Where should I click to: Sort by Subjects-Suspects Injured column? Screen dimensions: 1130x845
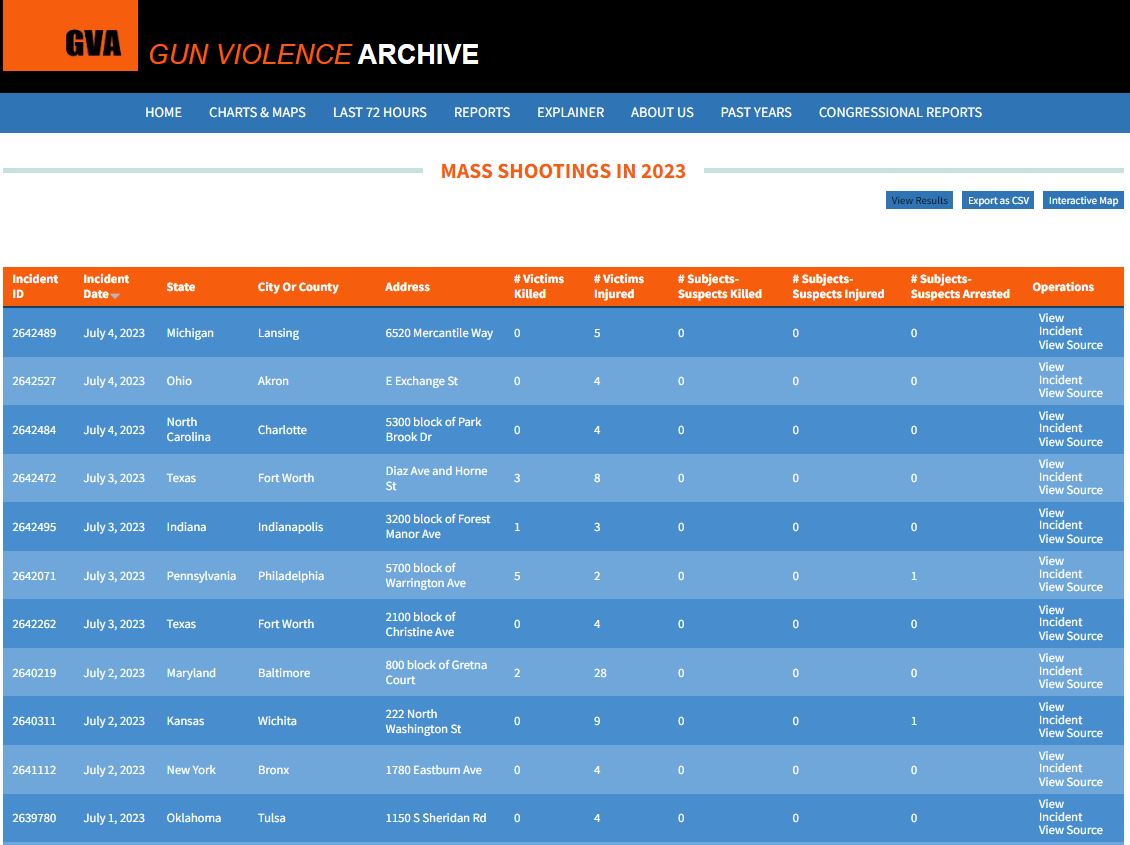tap(838, 287)
